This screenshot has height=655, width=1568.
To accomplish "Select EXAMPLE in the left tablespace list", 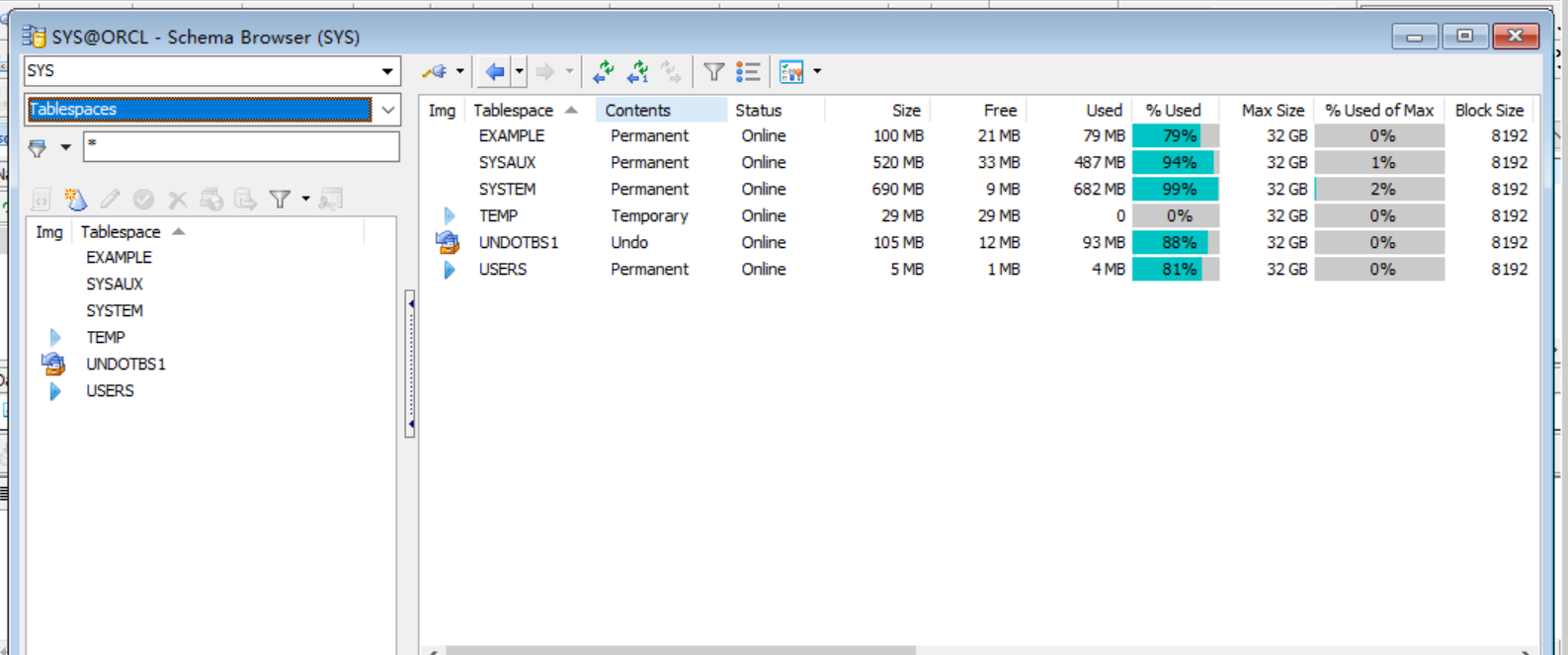I will pyautogui.click(x=119, y=258).
